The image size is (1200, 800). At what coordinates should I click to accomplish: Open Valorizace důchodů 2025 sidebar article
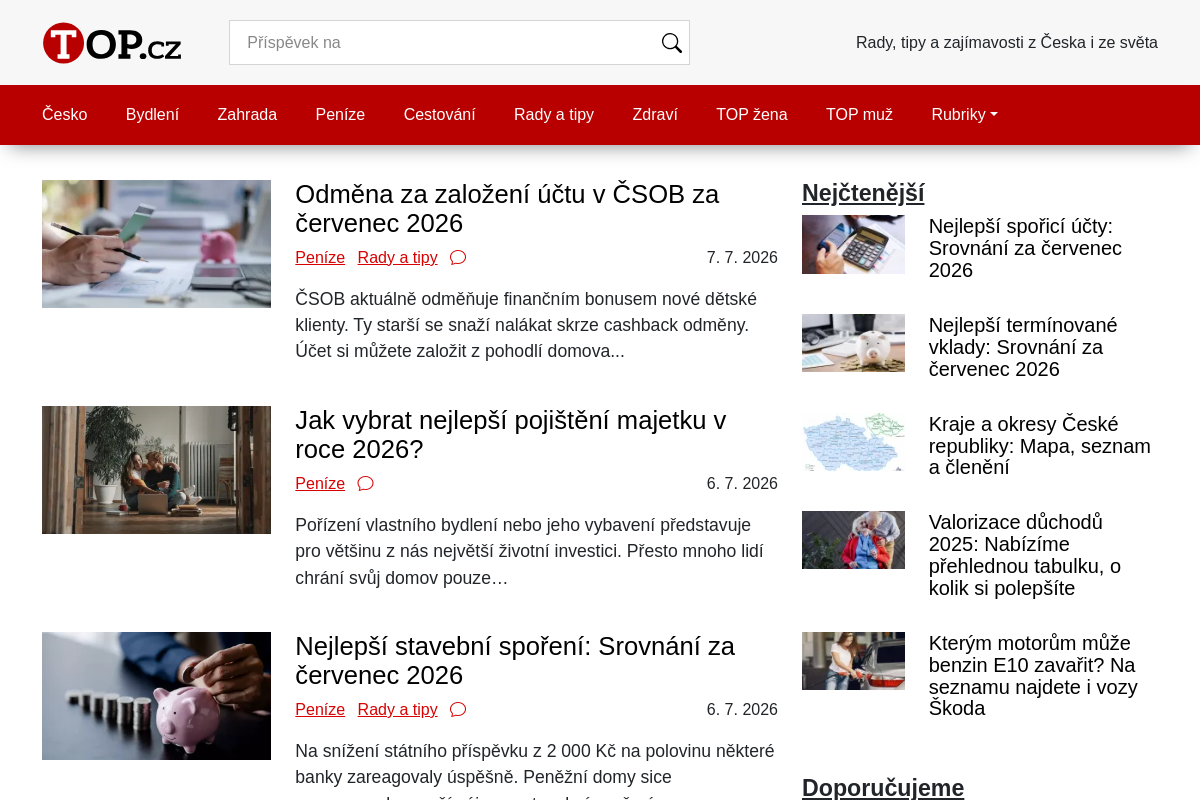coord(1025,555)
